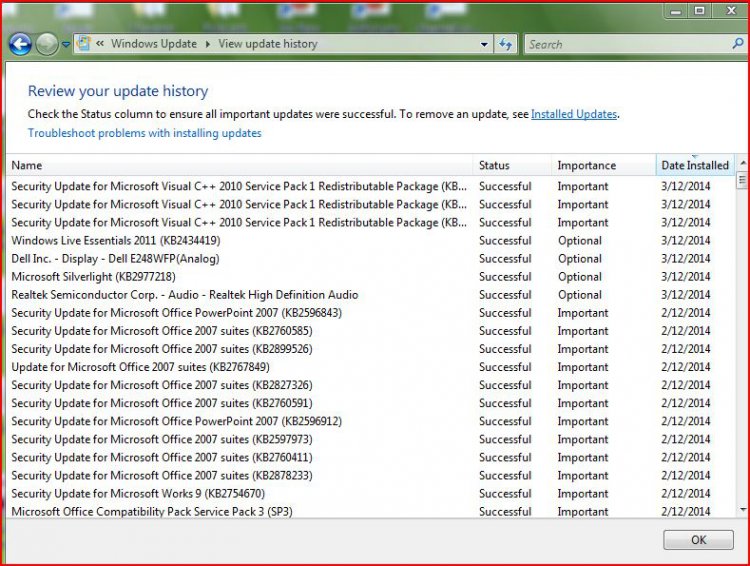Screen dimensions: 750x566
Task: Open the Installed Updates link
Action: 573,114
